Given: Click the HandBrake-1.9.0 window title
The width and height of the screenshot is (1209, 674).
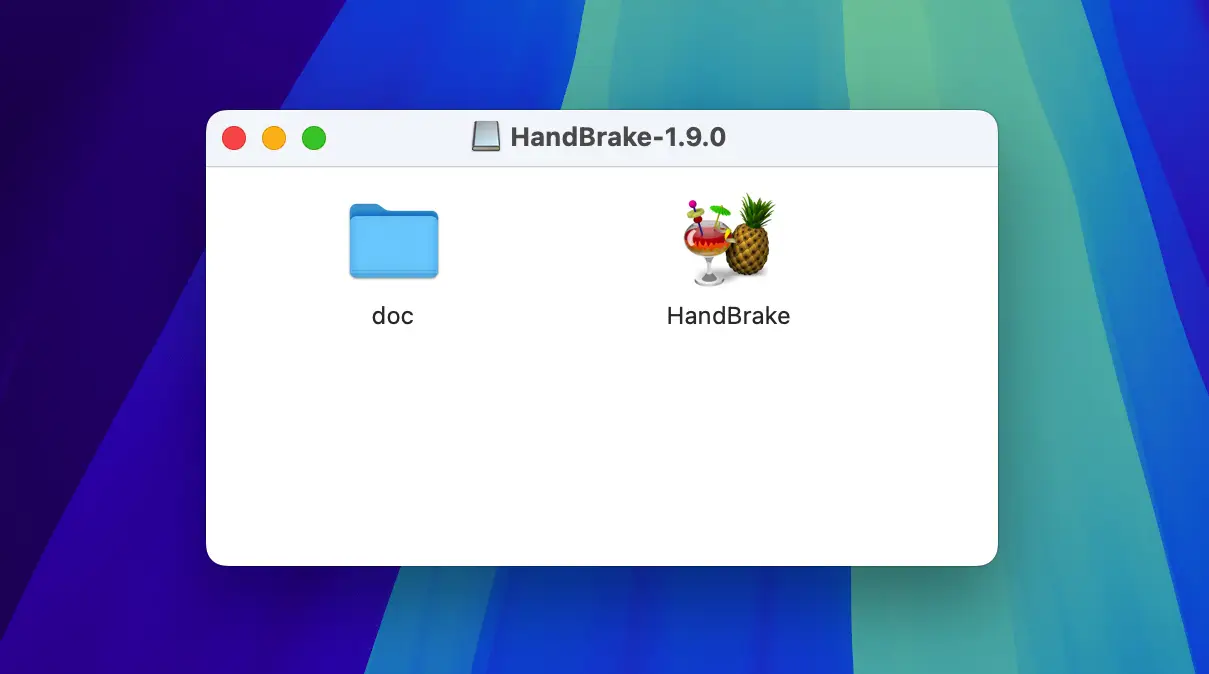Looking at the screenshot, I should pyautogui.click(x=618, y=137).
